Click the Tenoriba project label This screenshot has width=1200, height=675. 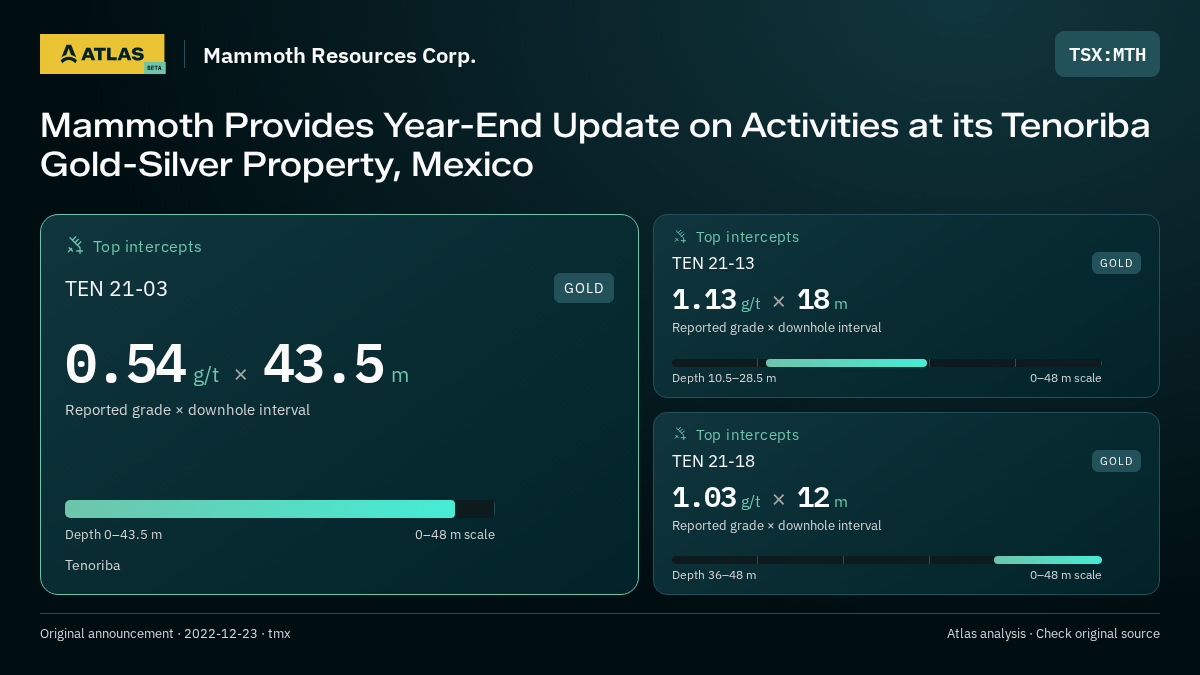coord(93,565)
